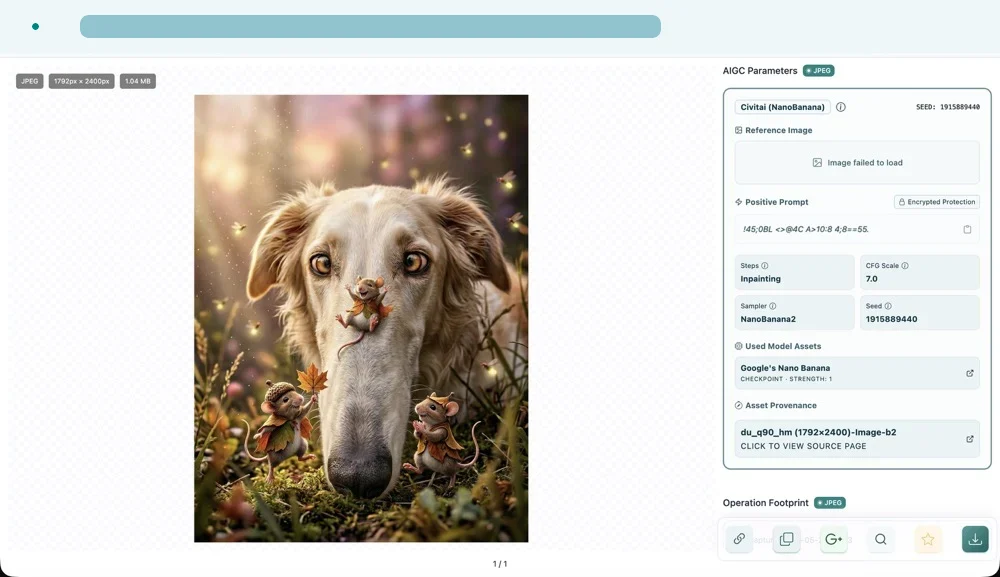Click the blurred address bar at top

click(370, 26)
